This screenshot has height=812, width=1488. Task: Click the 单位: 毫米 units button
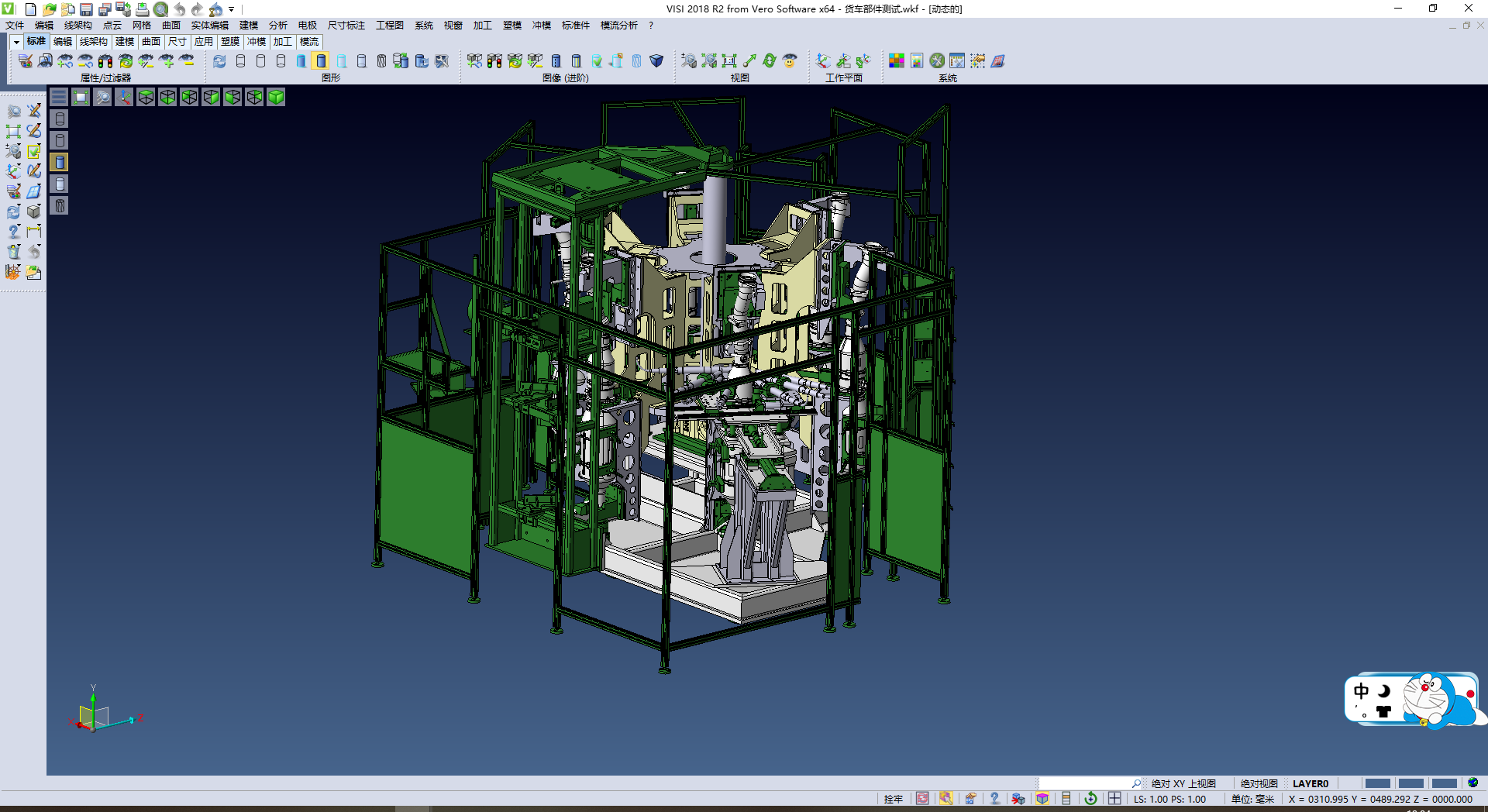1252,799
